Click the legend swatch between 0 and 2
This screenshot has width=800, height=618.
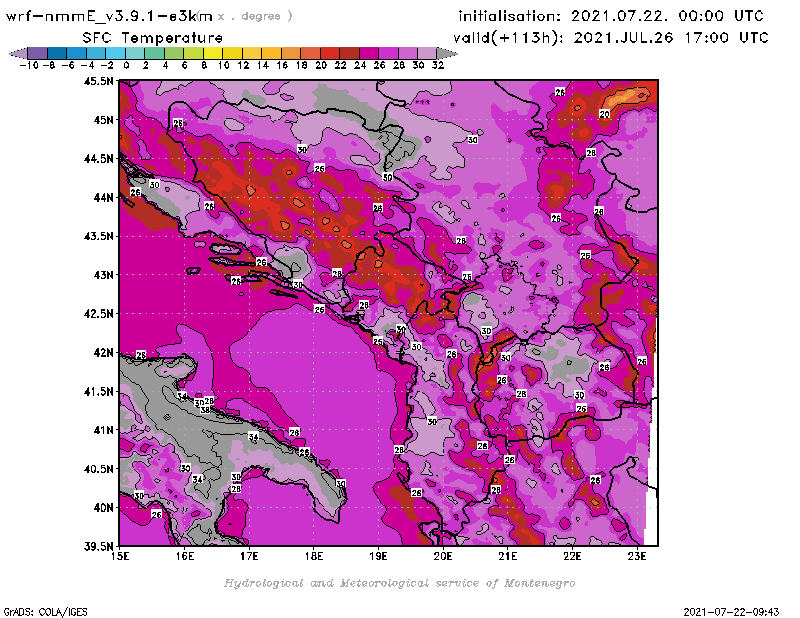[x=135, y=53]
